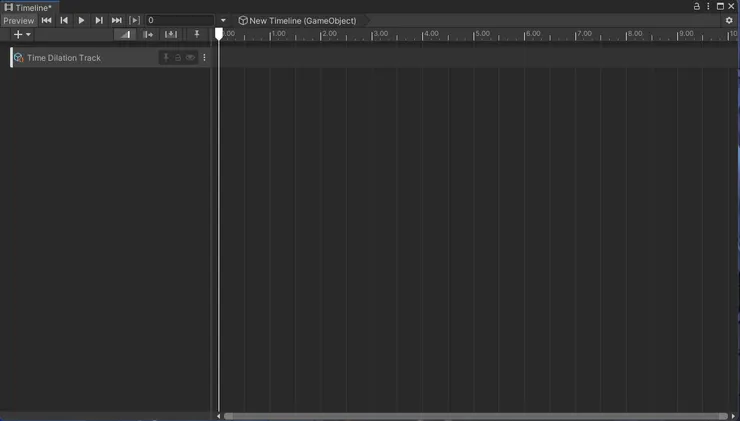
Task: Step back to previous frame
Action: pos(64,20)
